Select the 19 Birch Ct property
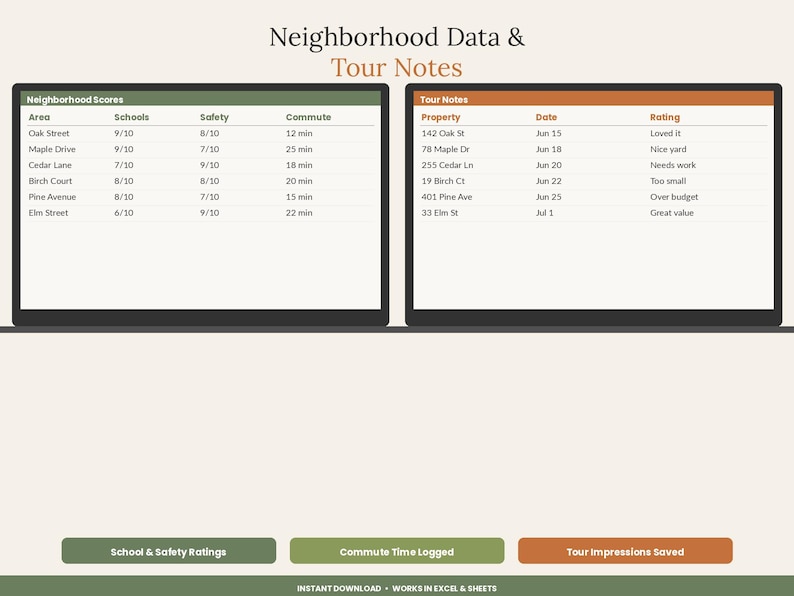Screen dimensions: 794x596 point(443,181)
